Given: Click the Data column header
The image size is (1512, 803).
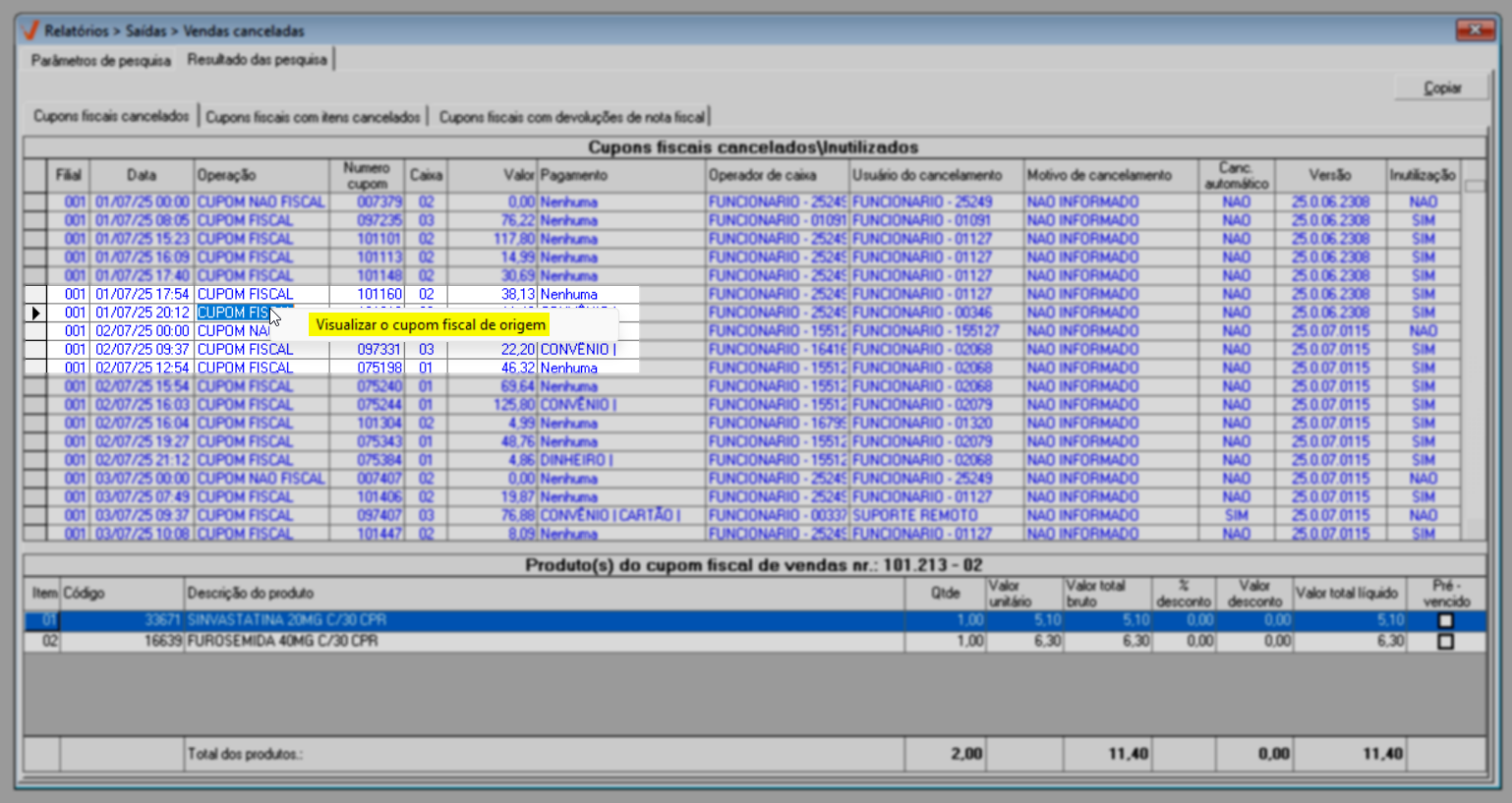Looking at the screenshot, I should tap(141, 175).
